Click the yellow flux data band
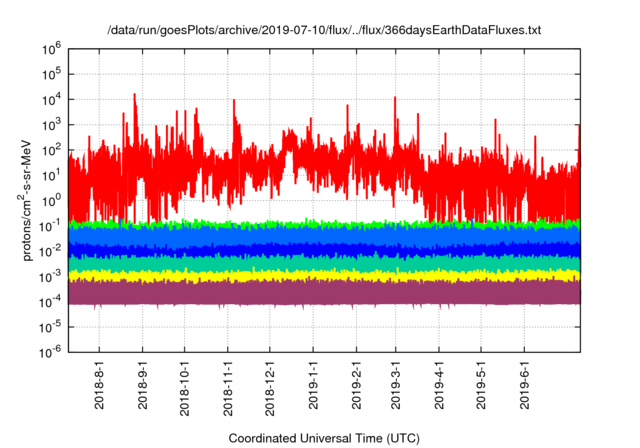640x448 pixels. 324,276
